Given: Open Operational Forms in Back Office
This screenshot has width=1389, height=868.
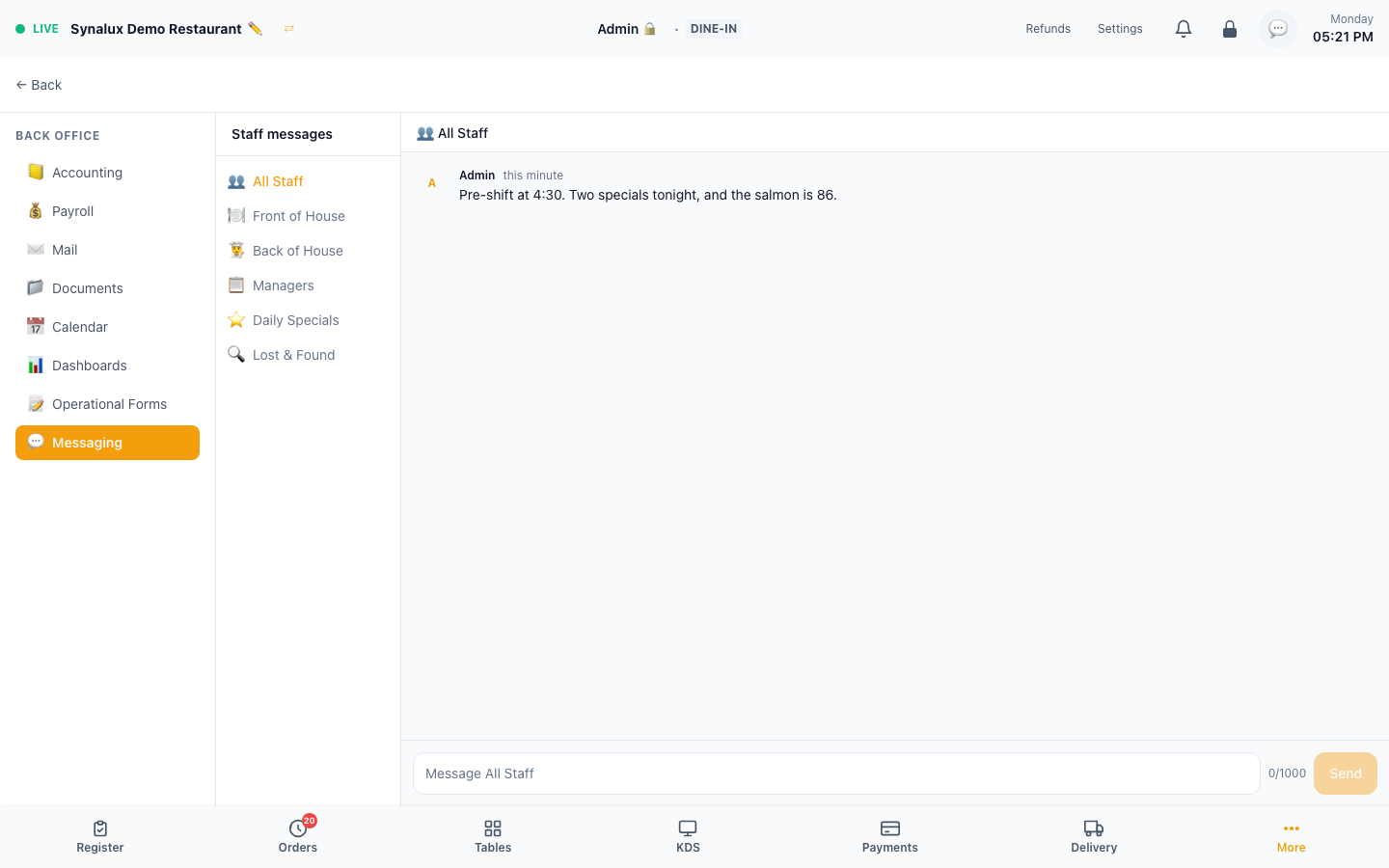Looking at the screenshot, I should [x=107, y=404].
